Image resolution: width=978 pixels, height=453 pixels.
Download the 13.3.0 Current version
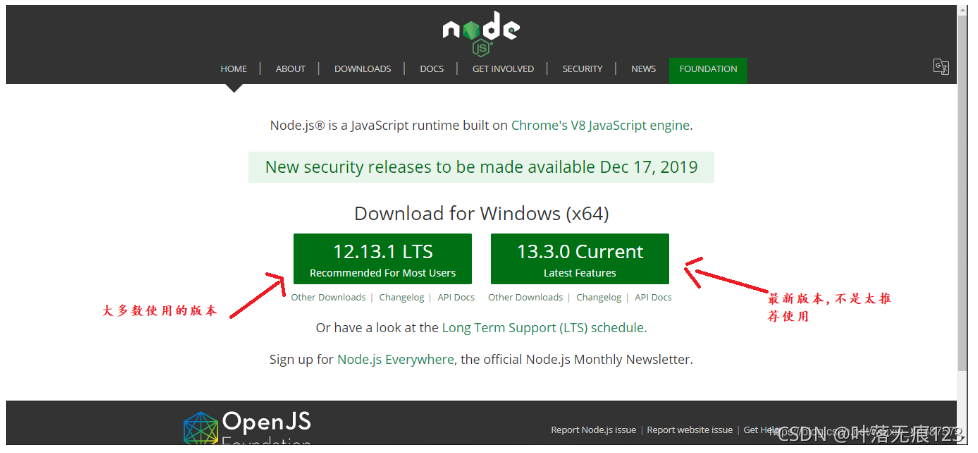click(x=579, y=259)
